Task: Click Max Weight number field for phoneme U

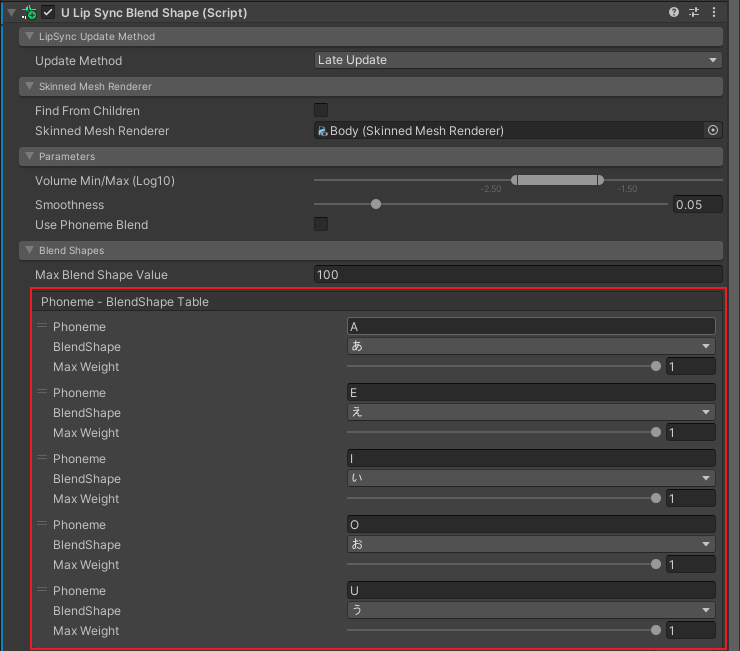Action: 690,631
